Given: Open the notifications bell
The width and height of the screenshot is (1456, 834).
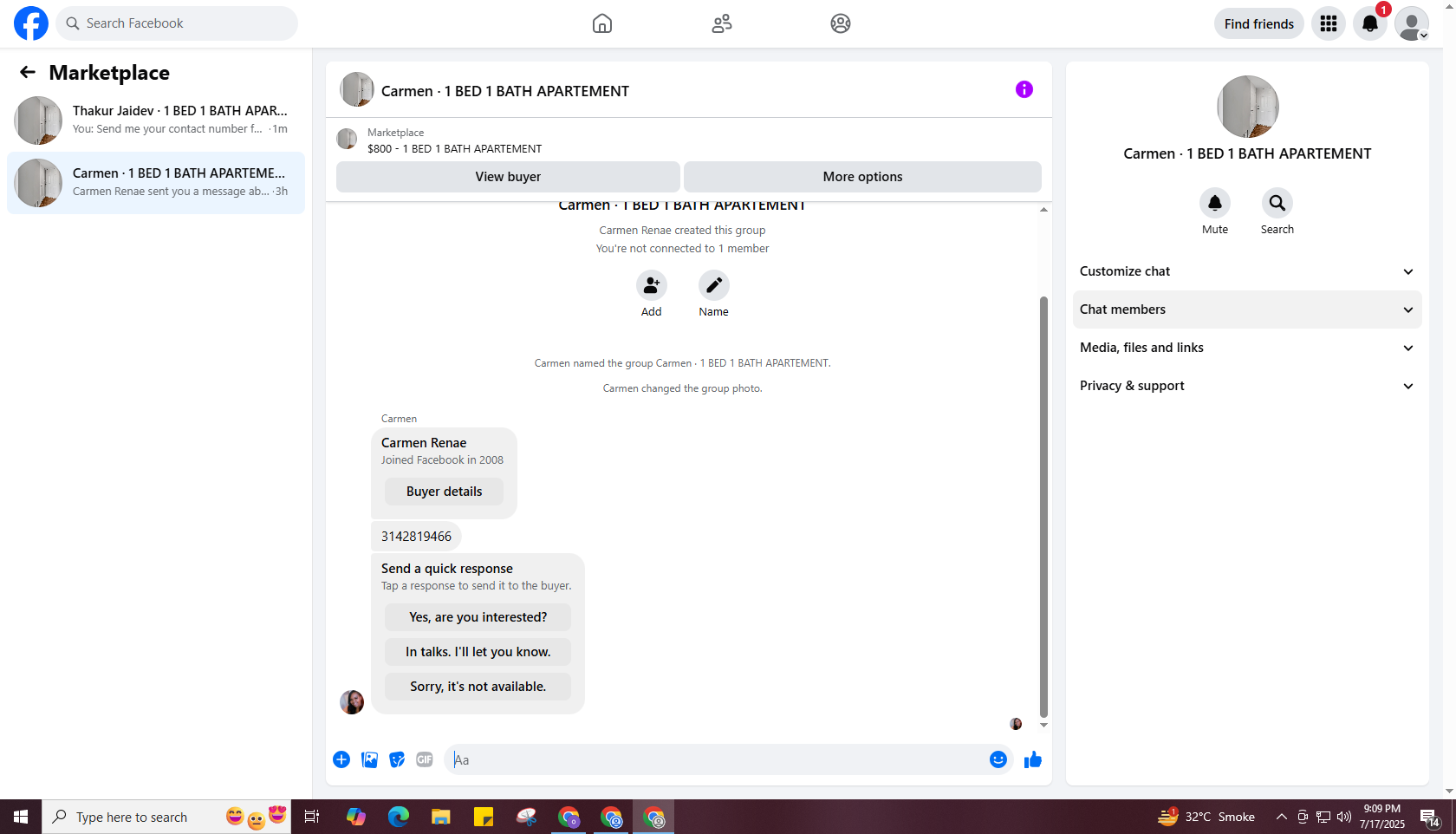Looking at the screenshot, I should point(1370,23).
